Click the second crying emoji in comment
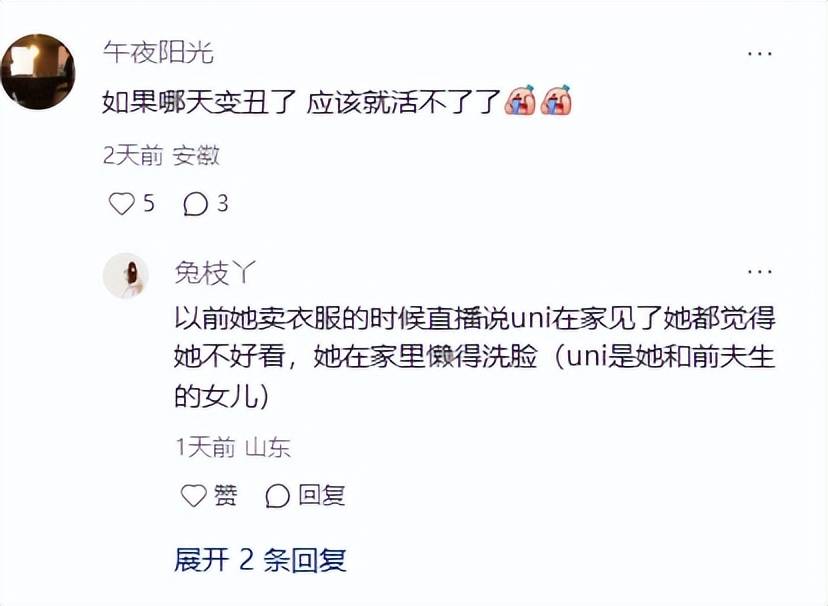This screenshot has height=606, width=828. (556, 100)
